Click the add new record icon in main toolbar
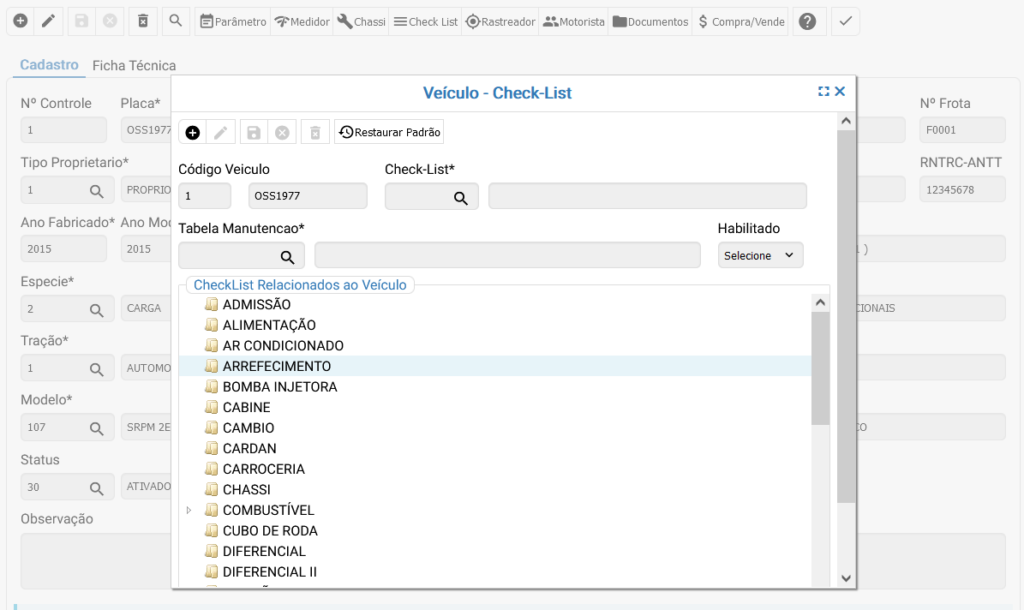The width and height of the screenshot is (1024, 610). click(x=20, y=21)
